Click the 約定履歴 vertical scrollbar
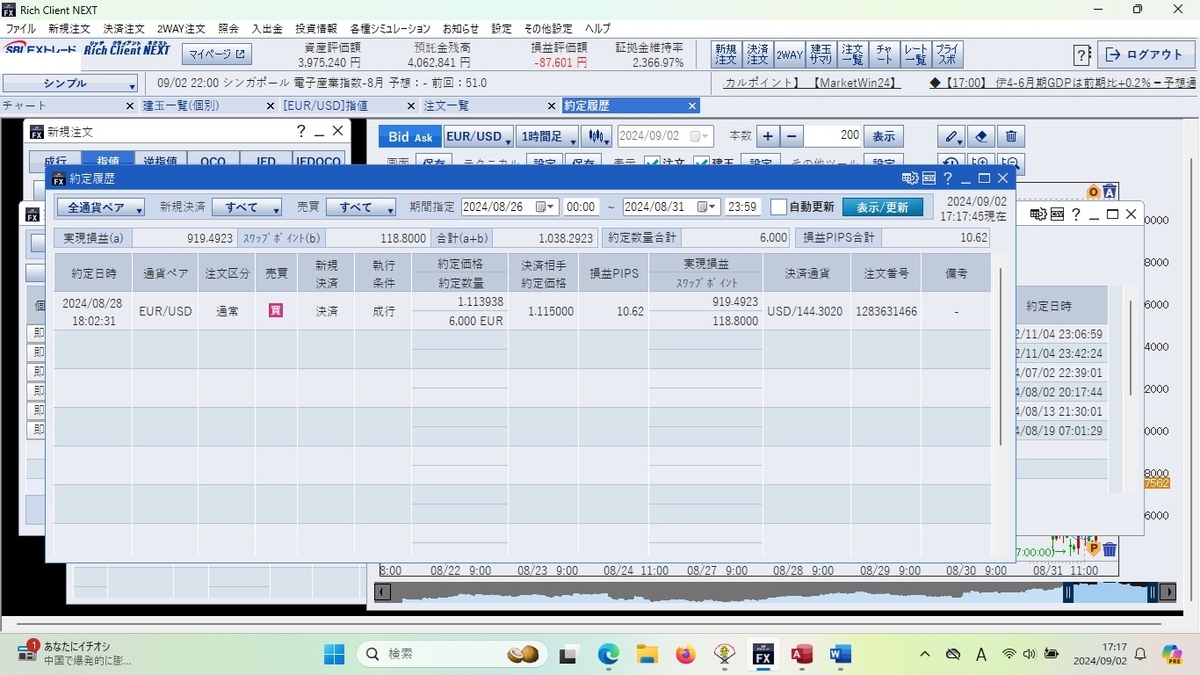The width and height of the screenshot is (1200, 675). pyautogui.click(x=1001, y=355)
